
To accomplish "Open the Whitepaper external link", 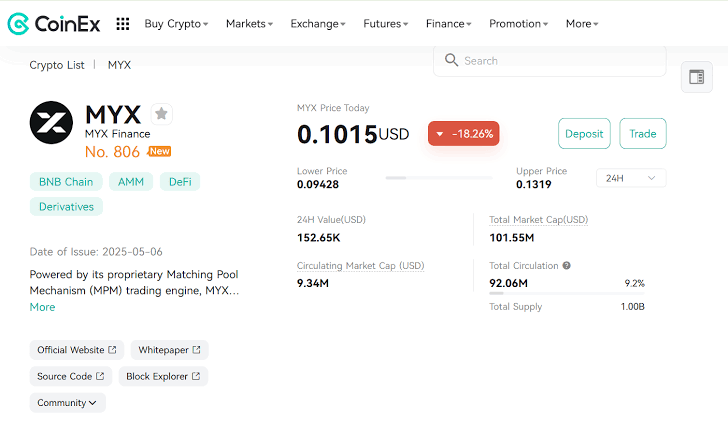I will pyautogui.click(x=169, y=350).
